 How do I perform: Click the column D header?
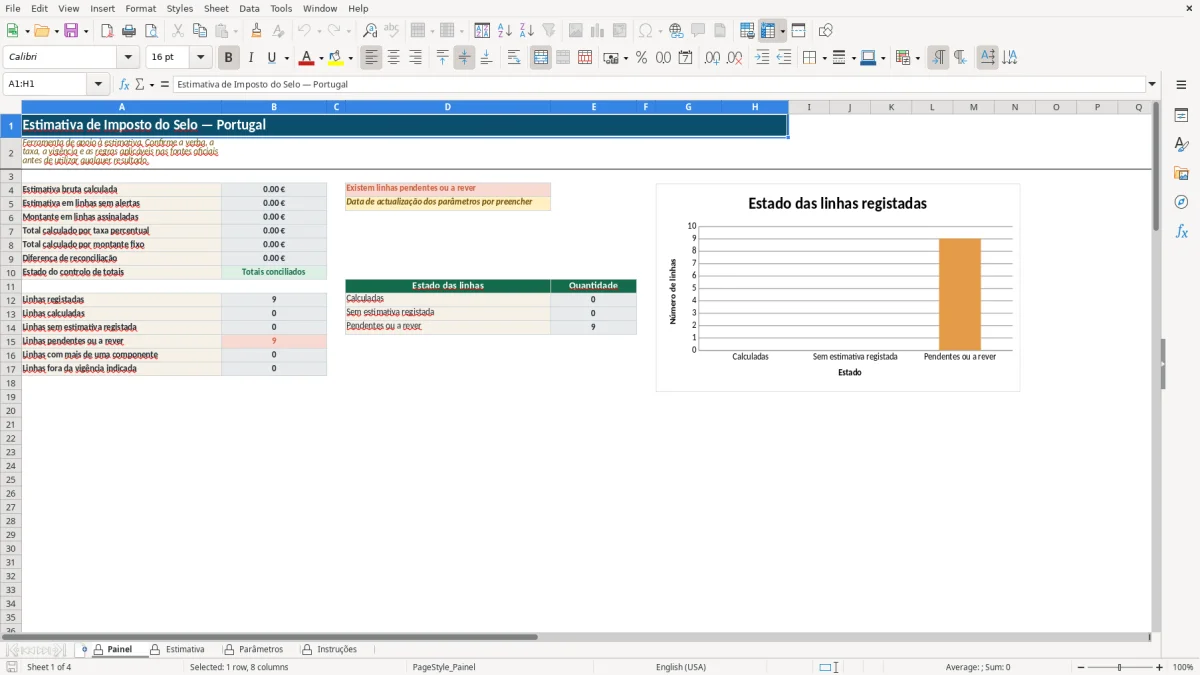pos(447,107)
